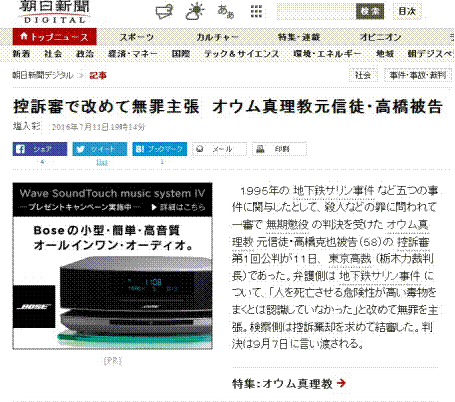Open the grid menu icon
The height and width of the screenshot is (402, 455).
pyautogui.click(x=256, y=11)
